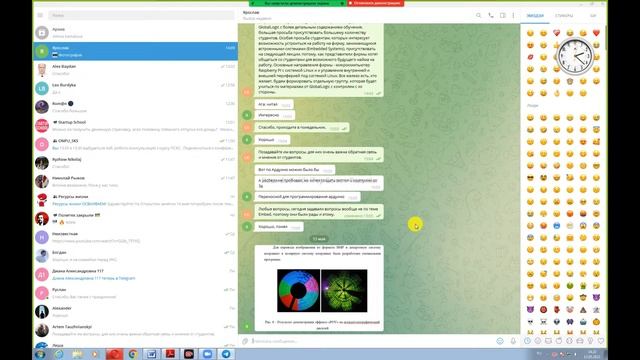Screen dimensions: 640x360
Task: Switch to the GIF tab
Action: (593, 16)
